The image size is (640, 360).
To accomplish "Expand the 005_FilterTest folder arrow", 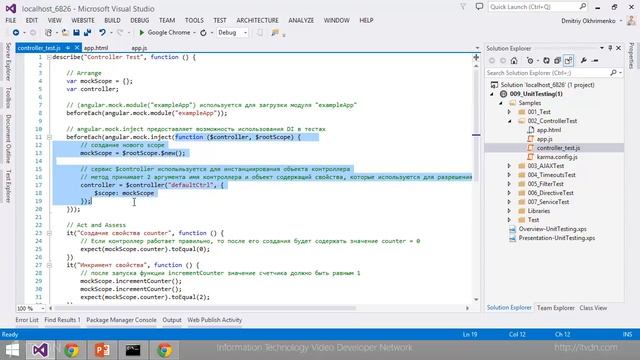I will (x=509, y=184).
